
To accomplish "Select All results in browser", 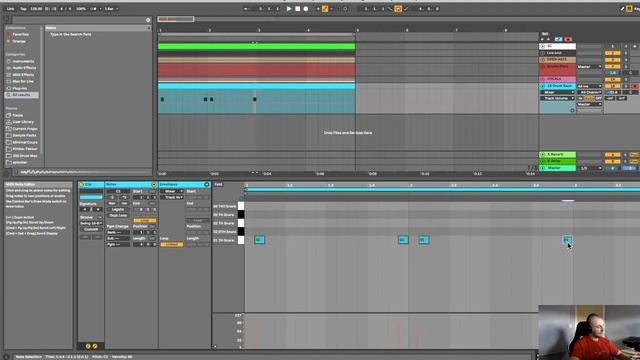I will [21, 95].
